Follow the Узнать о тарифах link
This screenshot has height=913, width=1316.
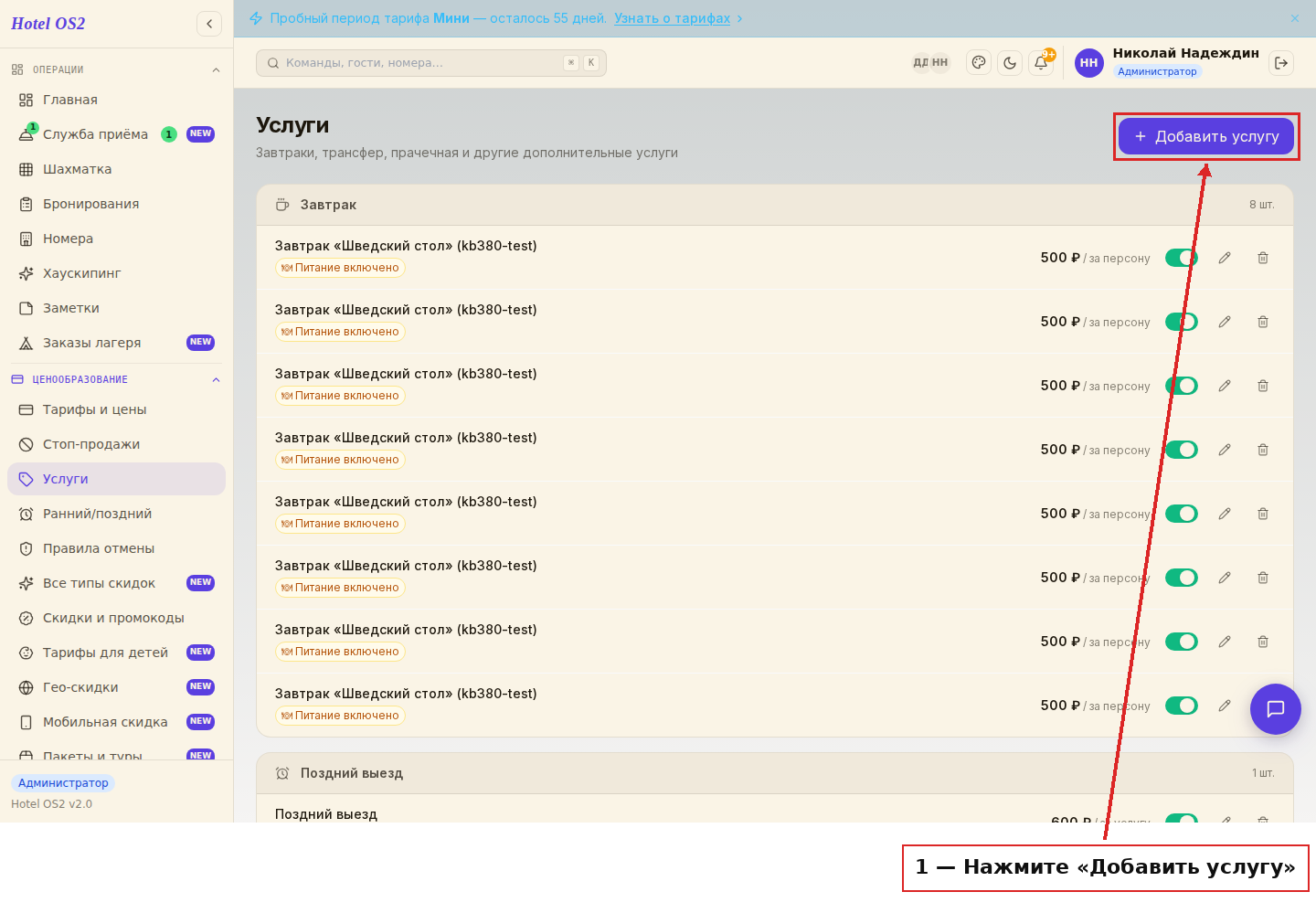(672, 18)
